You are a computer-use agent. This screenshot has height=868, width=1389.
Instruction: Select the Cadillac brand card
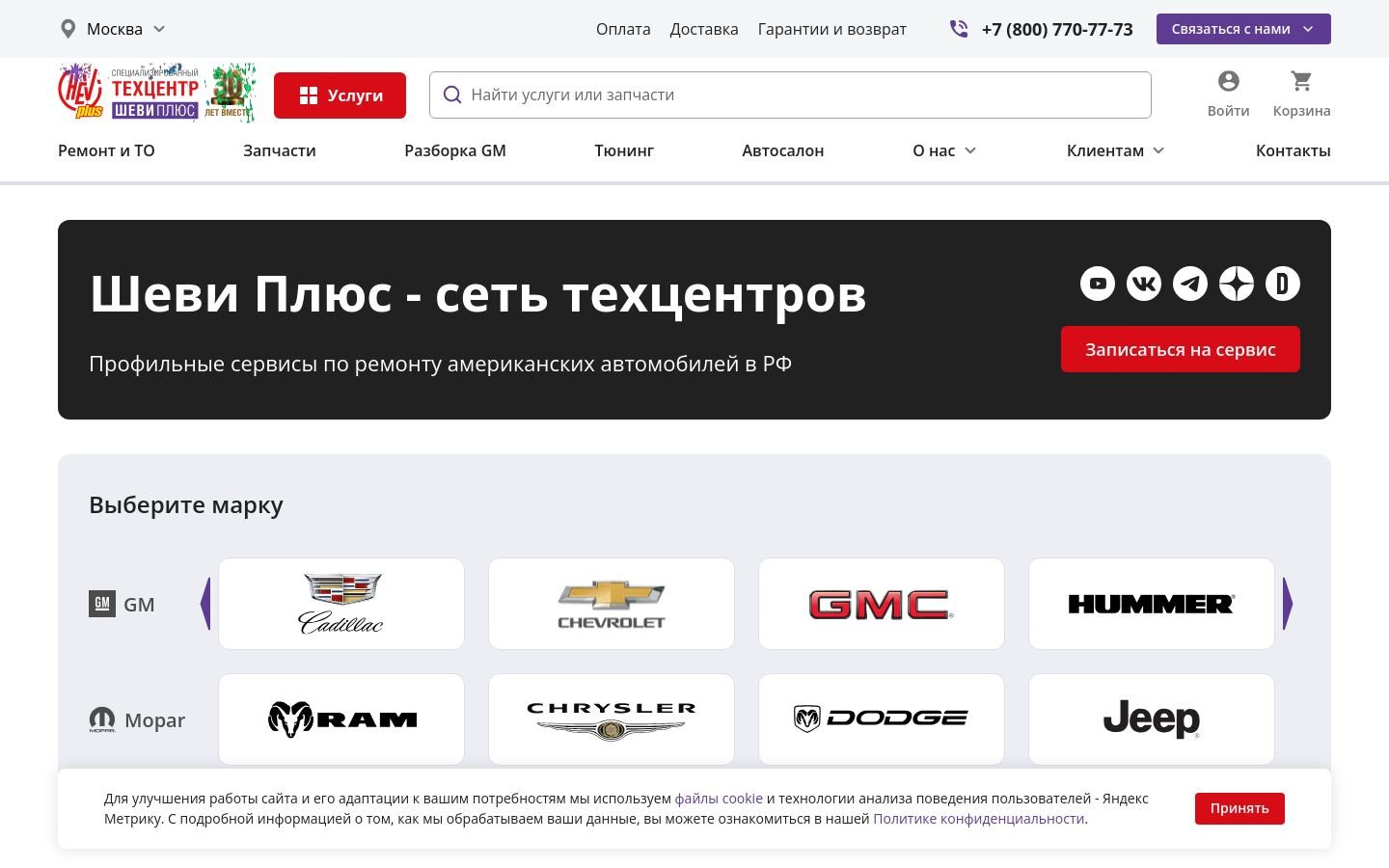341,604
